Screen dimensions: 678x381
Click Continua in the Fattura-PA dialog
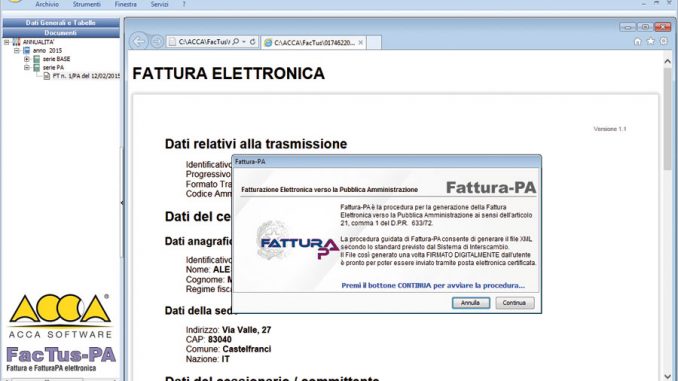coord(515,303)
